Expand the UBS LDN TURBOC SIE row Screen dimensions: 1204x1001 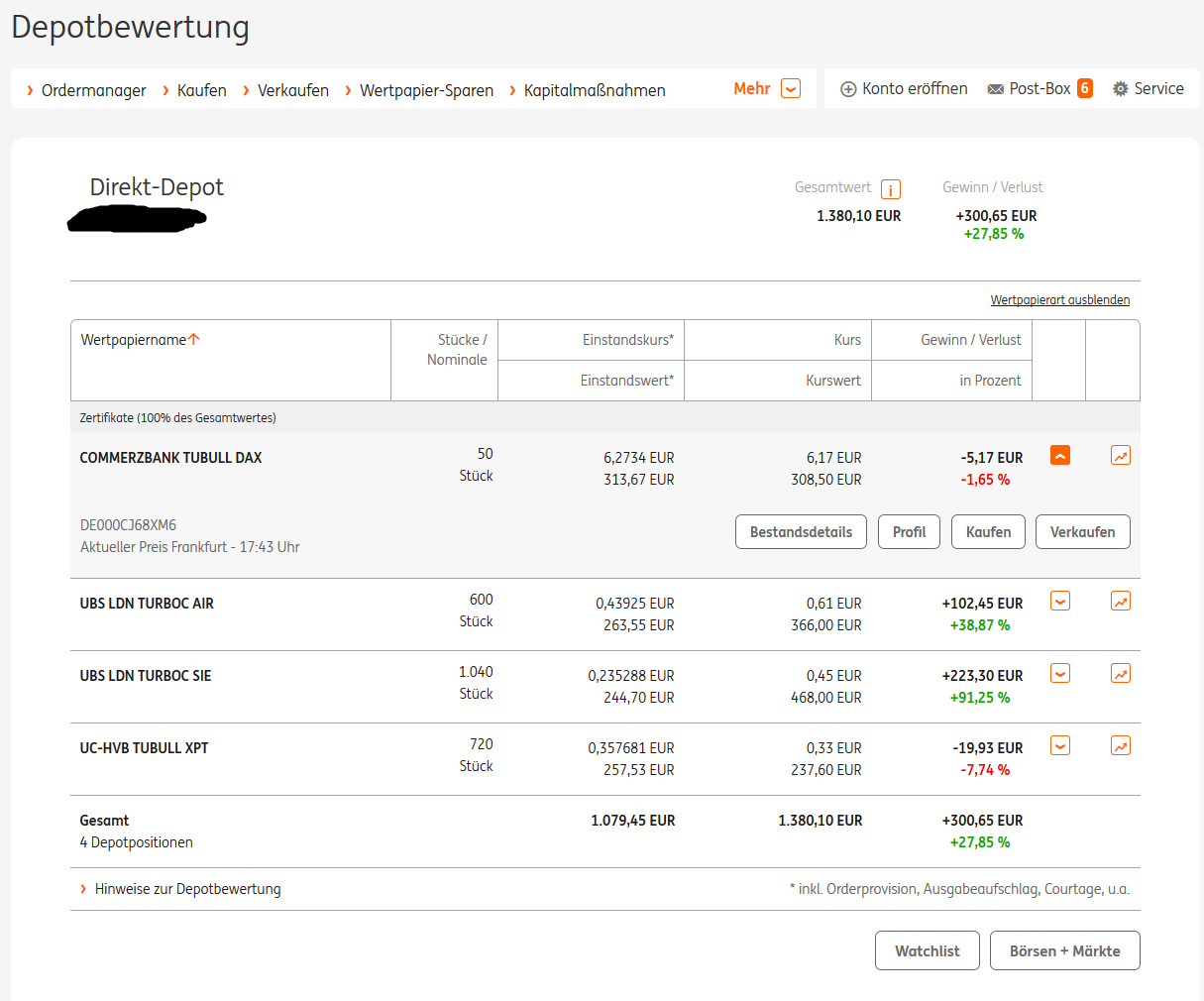1060,674
